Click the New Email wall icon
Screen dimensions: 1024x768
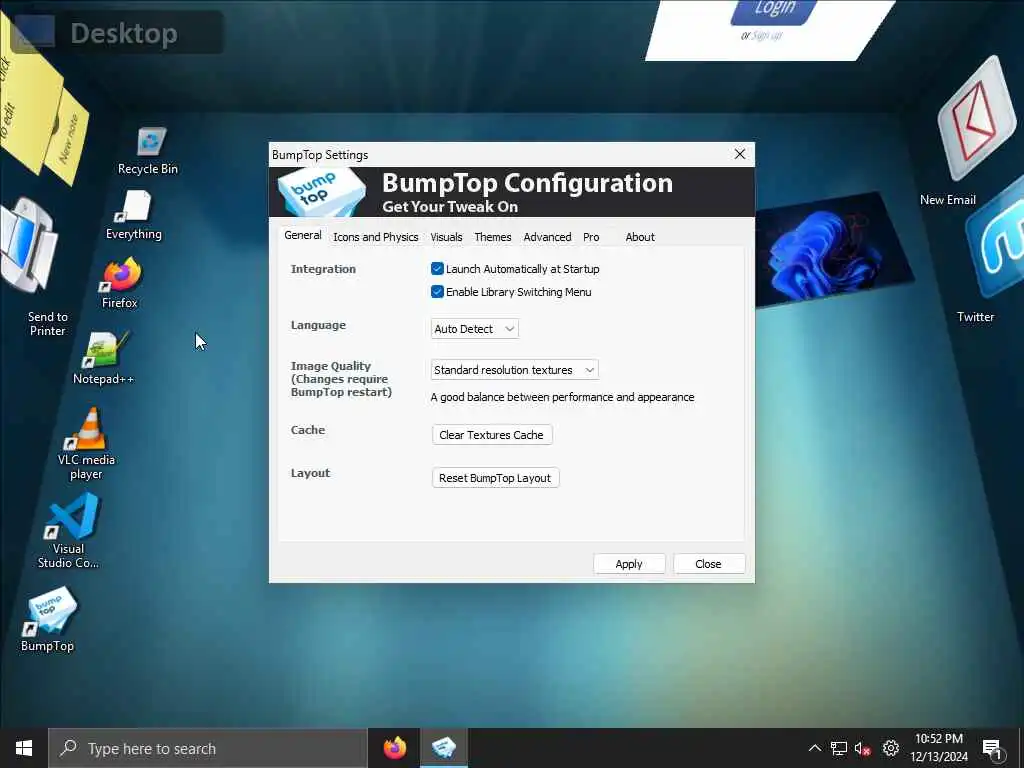pos(976,120)
